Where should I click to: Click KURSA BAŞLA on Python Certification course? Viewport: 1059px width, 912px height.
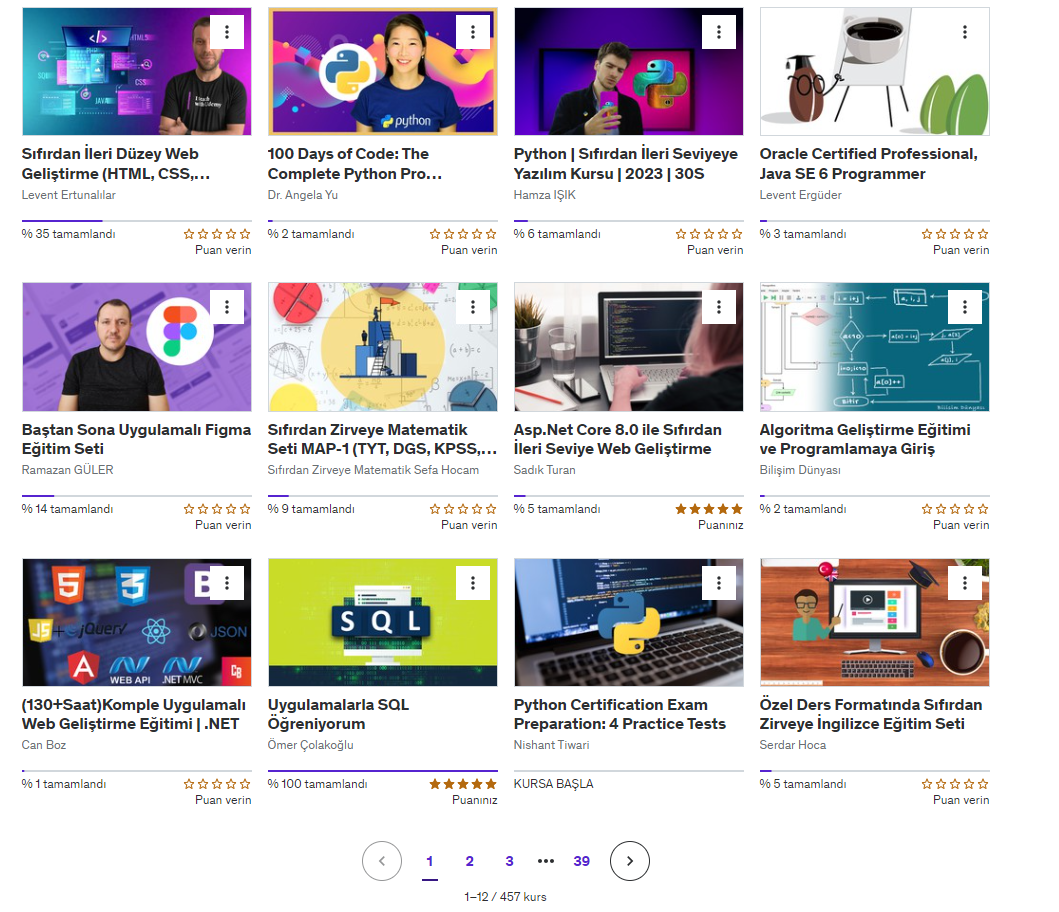[553, 784]
